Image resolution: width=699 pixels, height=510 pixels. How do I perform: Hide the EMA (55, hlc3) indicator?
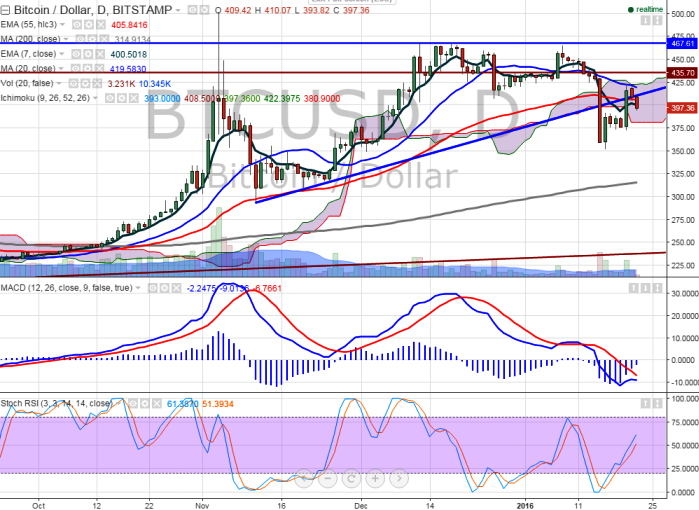77,25
